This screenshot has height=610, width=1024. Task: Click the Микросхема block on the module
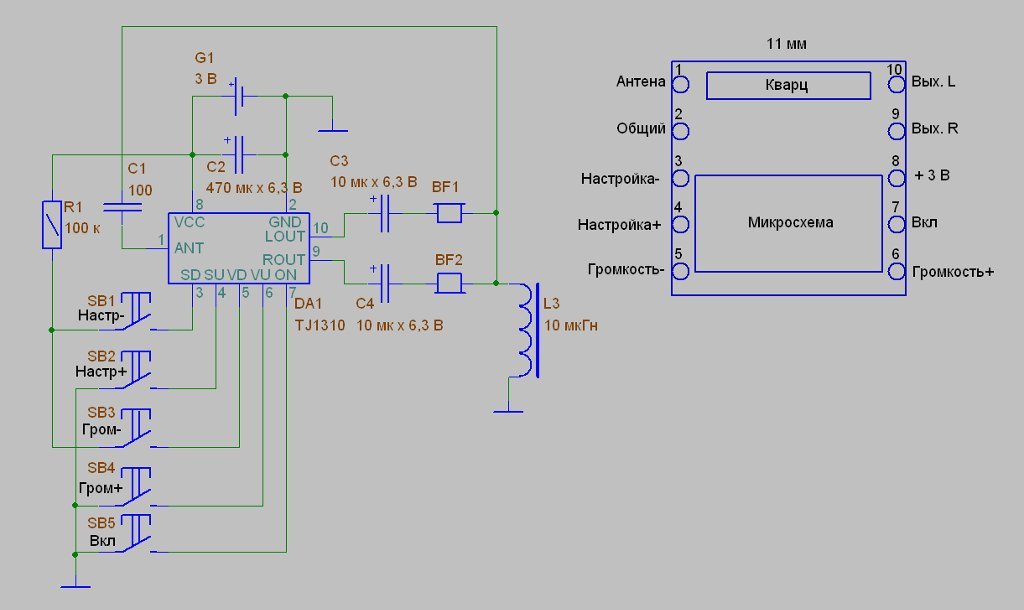click(x=788, y=223)
